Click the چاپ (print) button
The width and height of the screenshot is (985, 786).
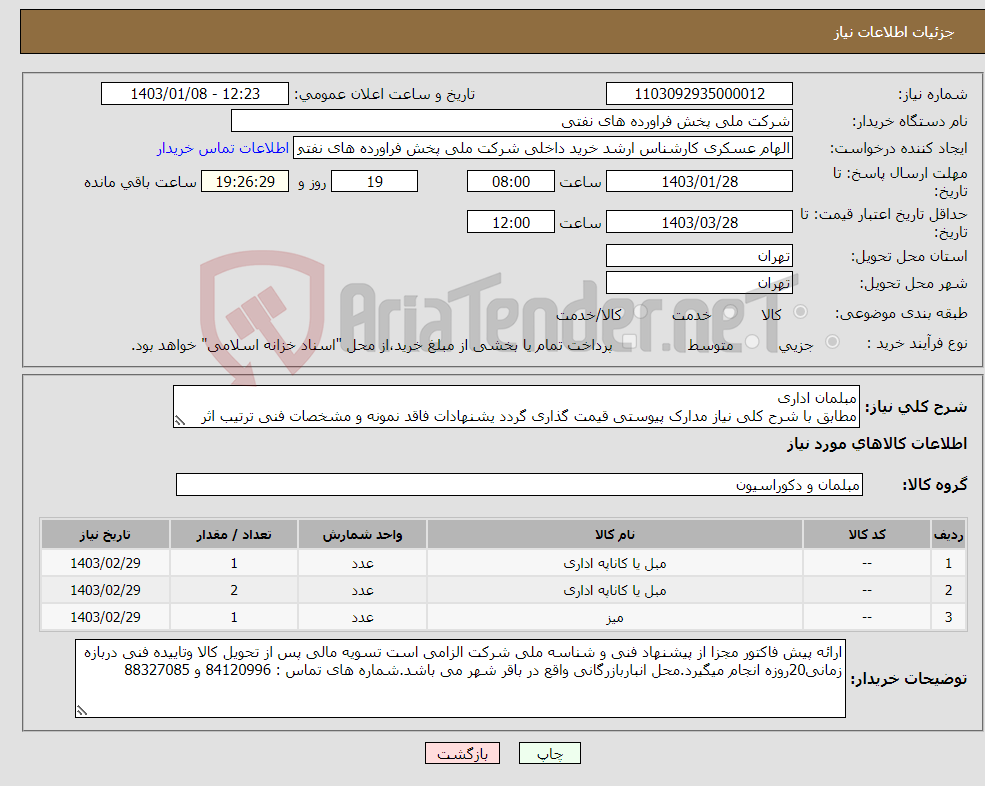(x=550, y=753)
